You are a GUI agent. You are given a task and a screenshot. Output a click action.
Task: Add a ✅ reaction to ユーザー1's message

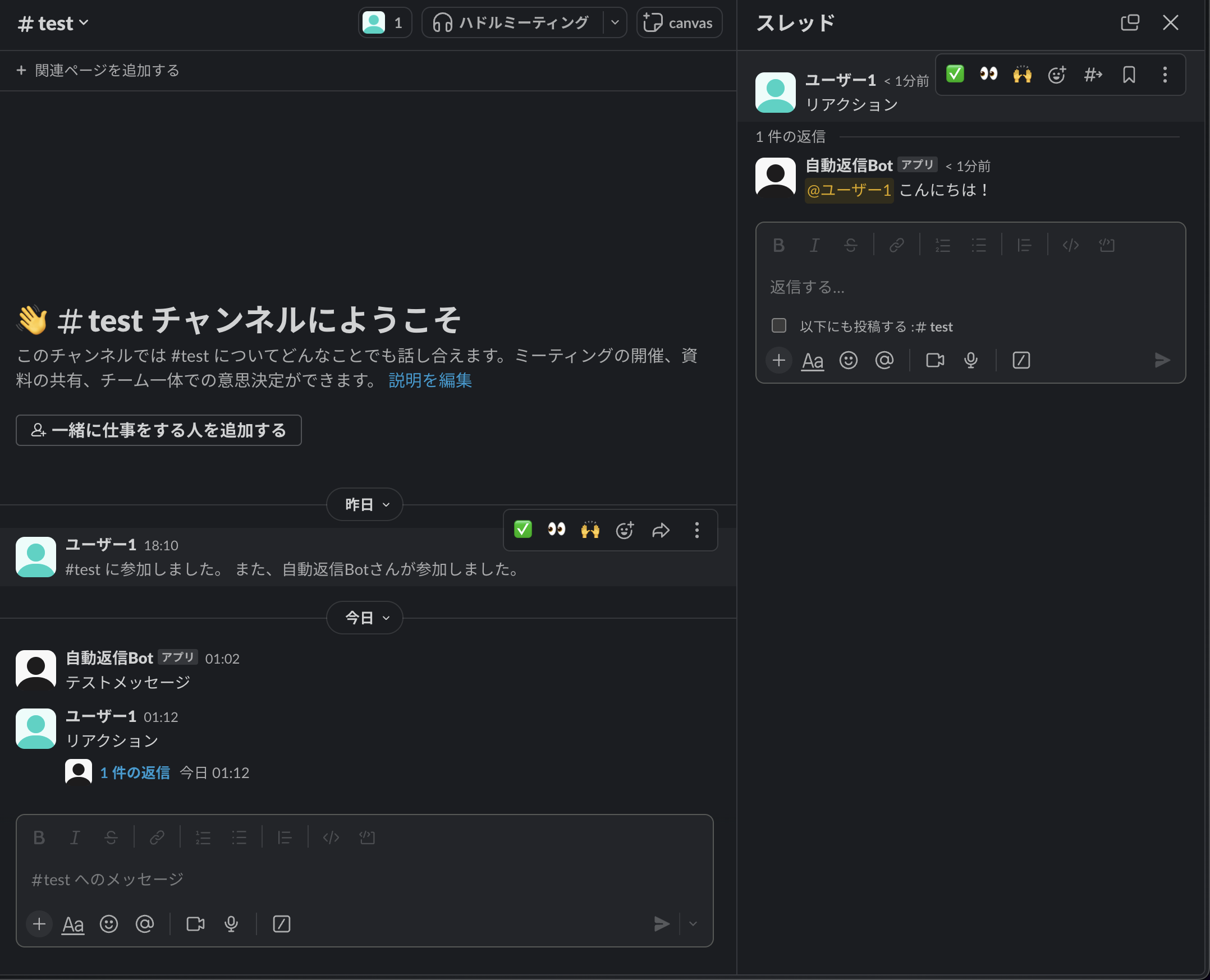(522, 530)
